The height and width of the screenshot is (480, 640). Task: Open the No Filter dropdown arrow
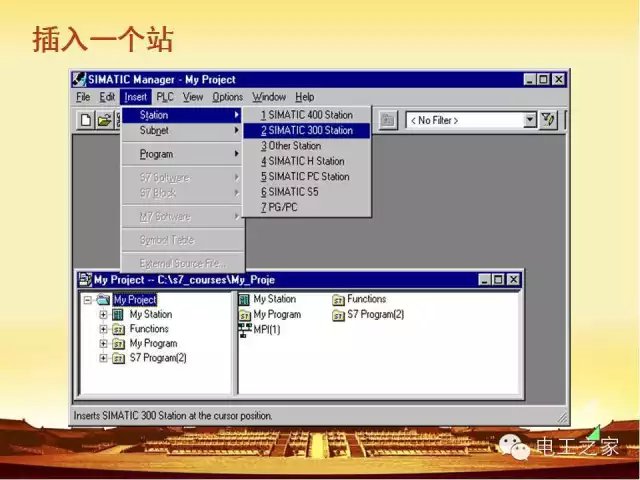point(530,120)
